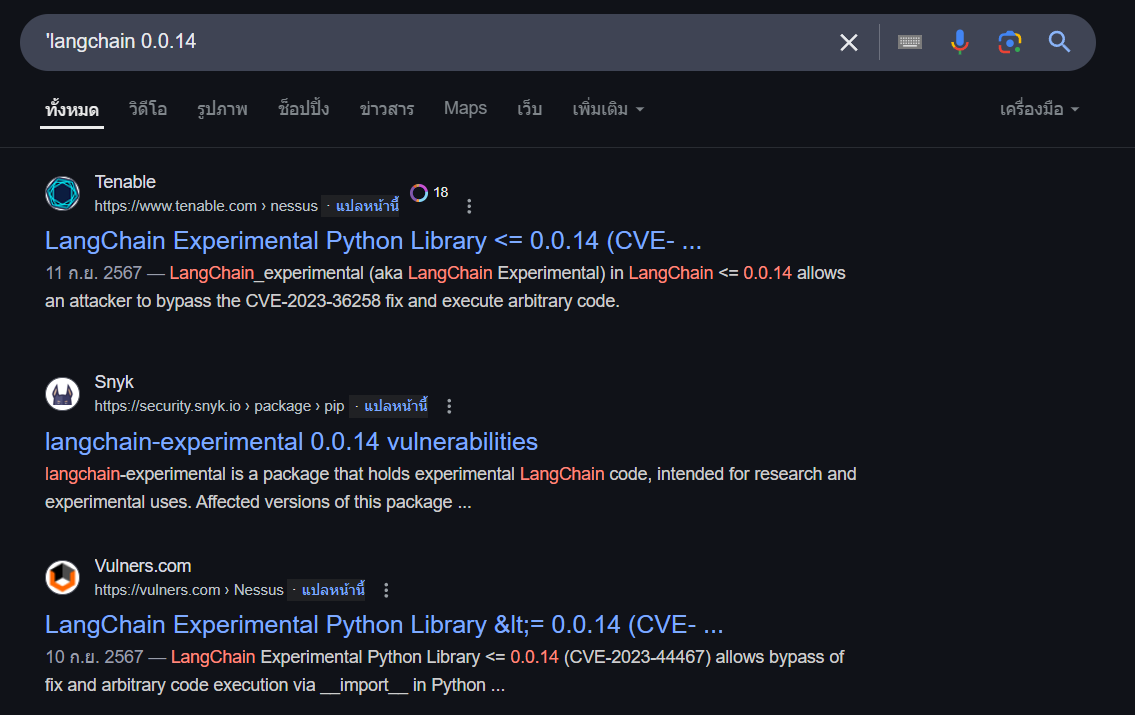This screenshot has width=1135, height=715.
Task: Click the magnifying glass search button
Action: (1059, 42)
